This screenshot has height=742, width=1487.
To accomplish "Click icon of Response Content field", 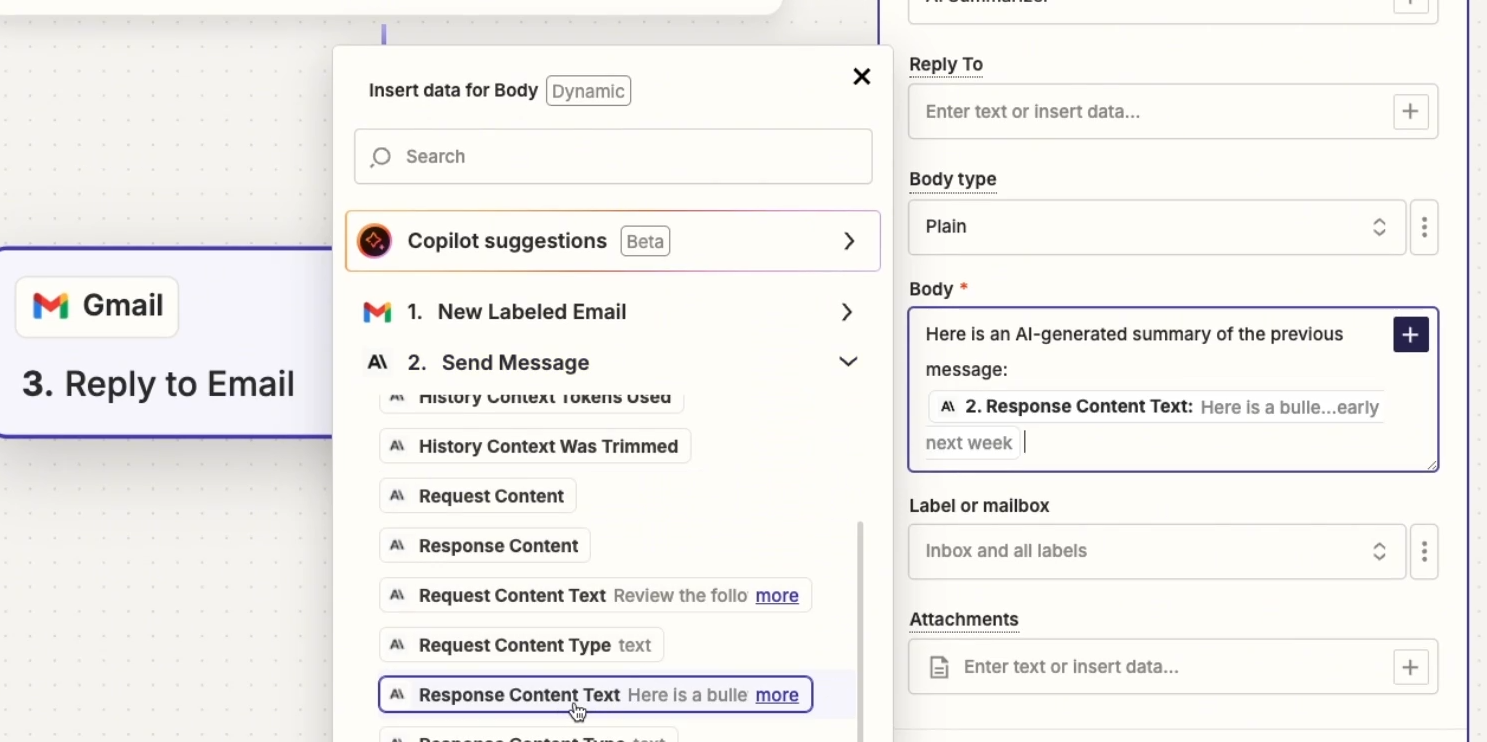I will click(397, 546).
